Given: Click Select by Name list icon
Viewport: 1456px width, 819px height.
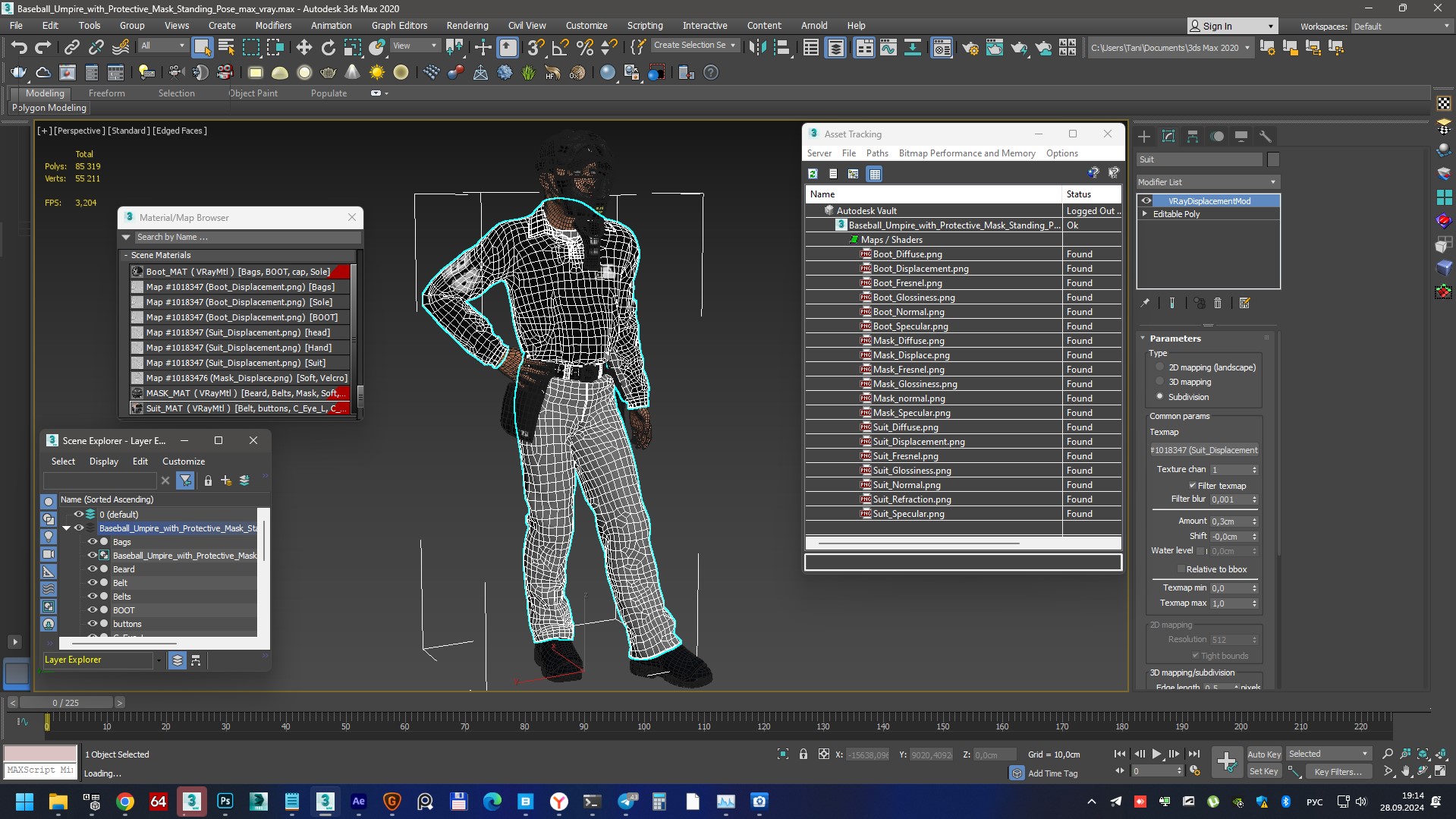Looking at the screenshot, I should (x=226, y=48).
